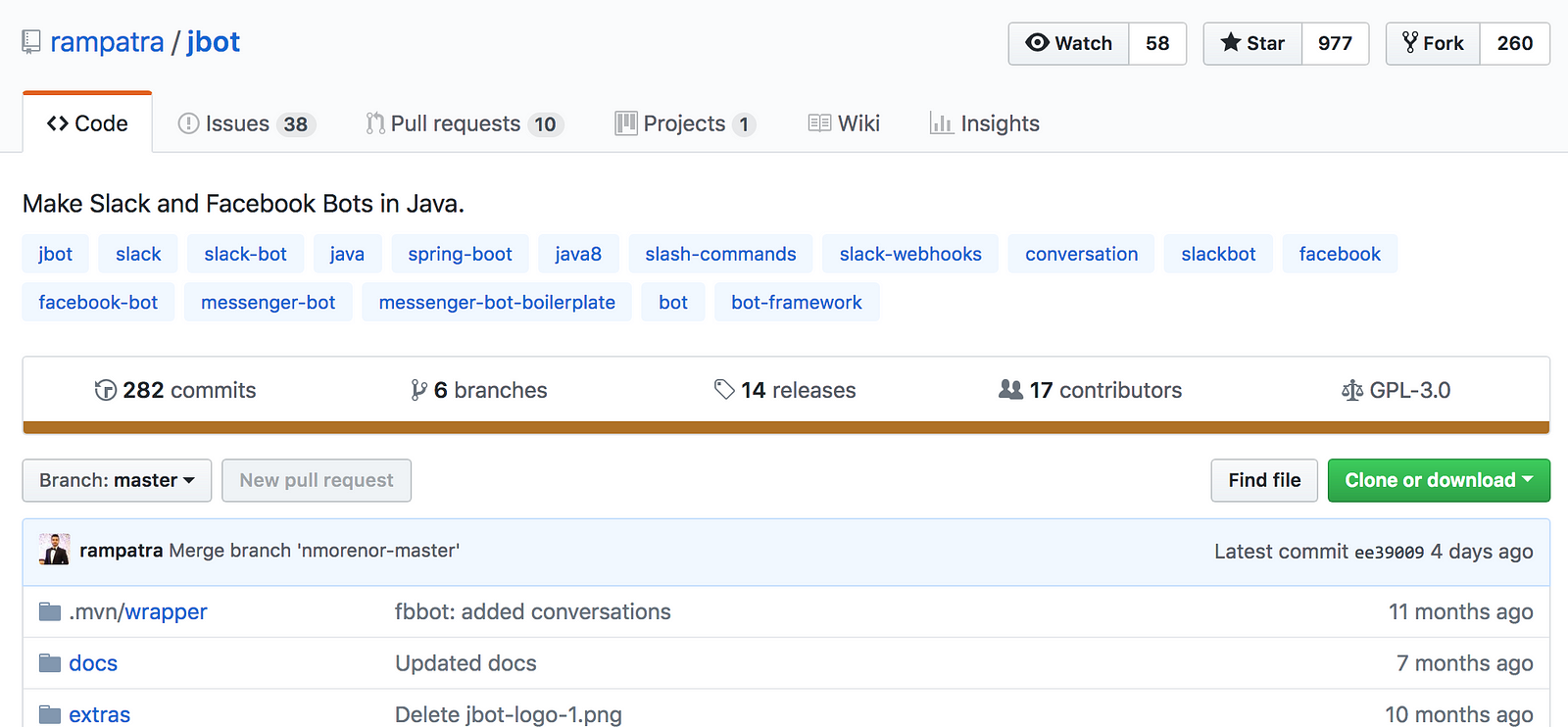Open the Branch: master dropdown
1568x727 pixels.
point(117,480)
